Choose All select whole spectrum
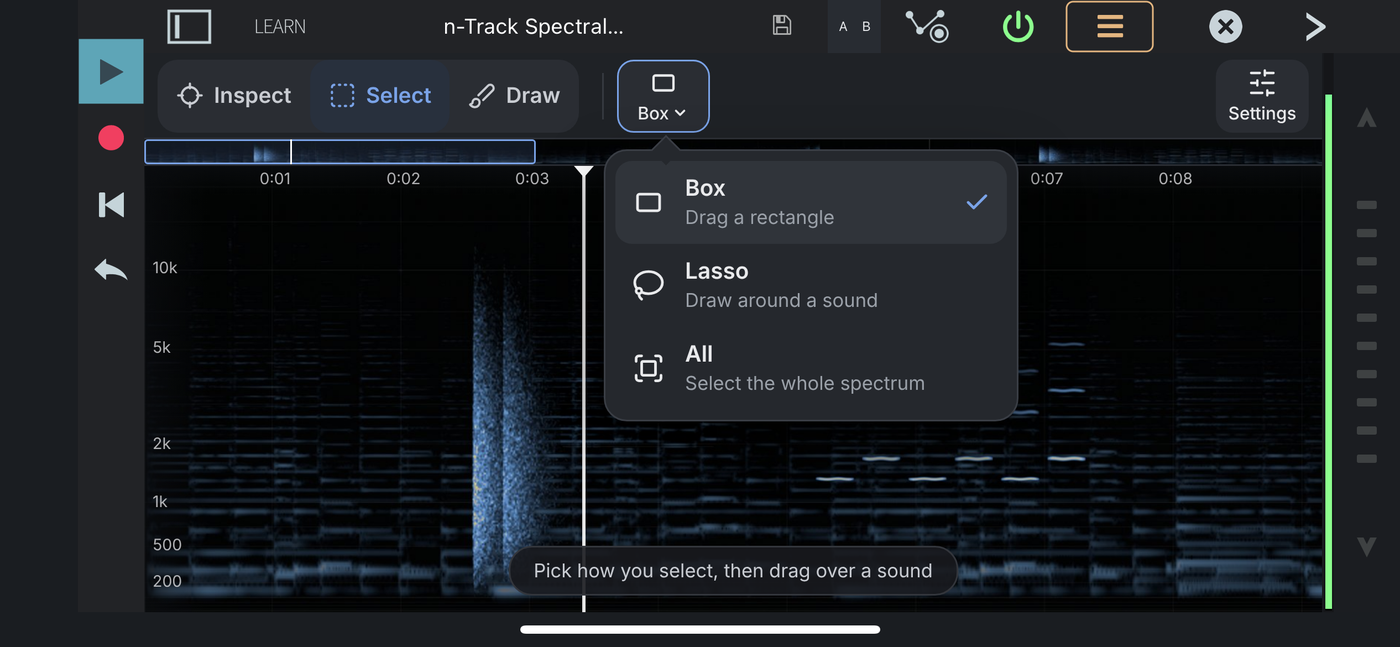 coord(811,368)
